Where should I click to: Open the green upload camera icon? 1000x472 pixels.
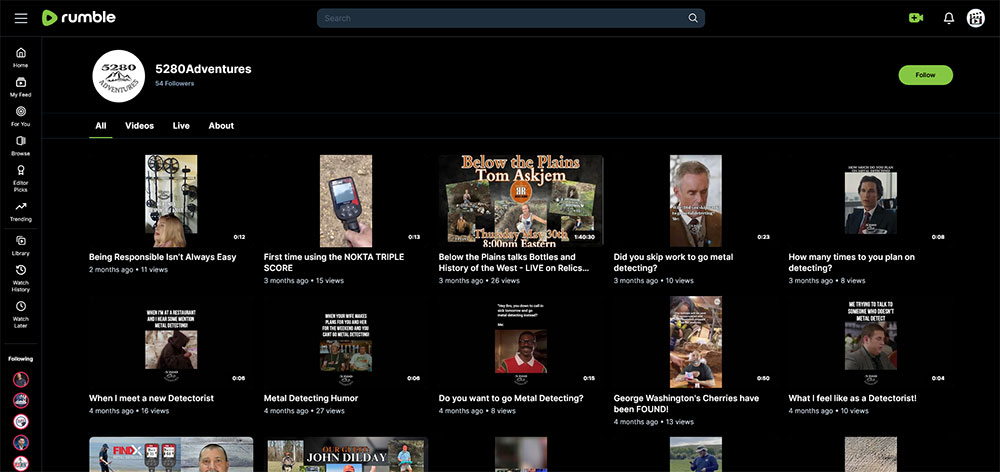click(x=916, y=18)
